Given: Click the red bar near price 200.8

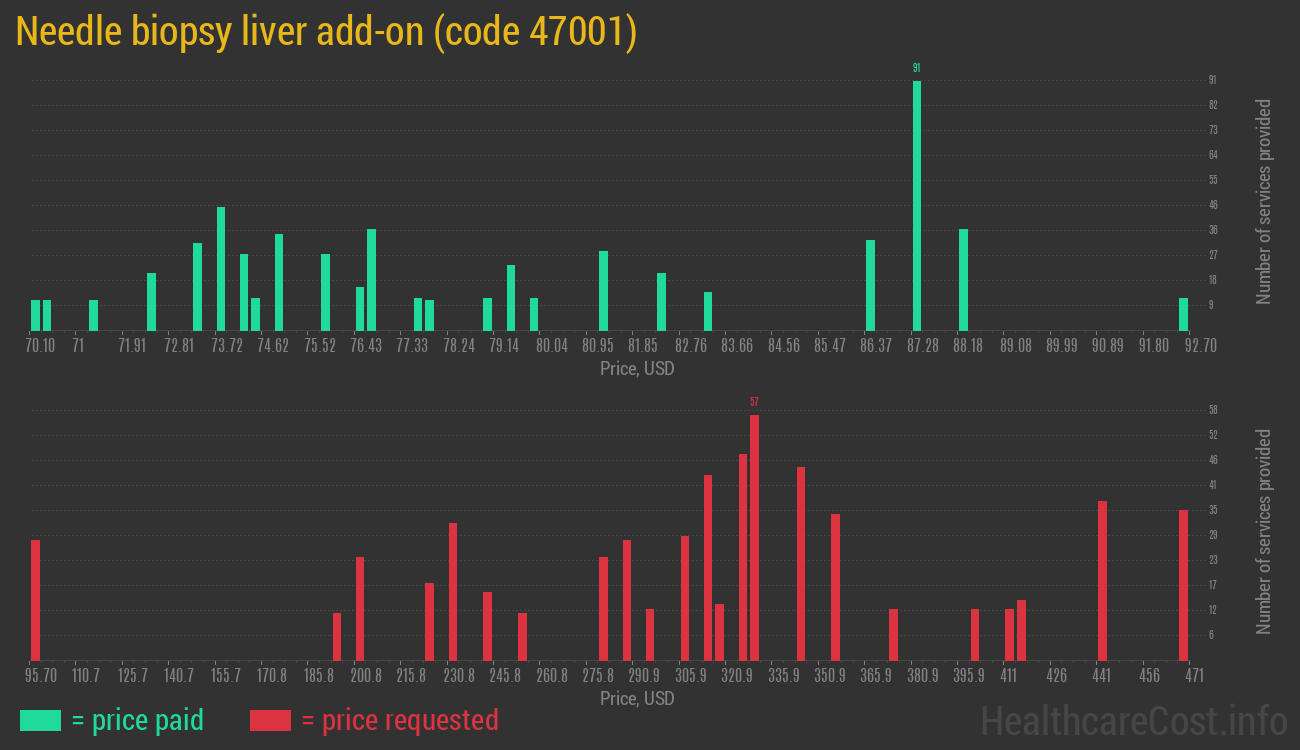Looking at the screenshot, I should 360,608.
